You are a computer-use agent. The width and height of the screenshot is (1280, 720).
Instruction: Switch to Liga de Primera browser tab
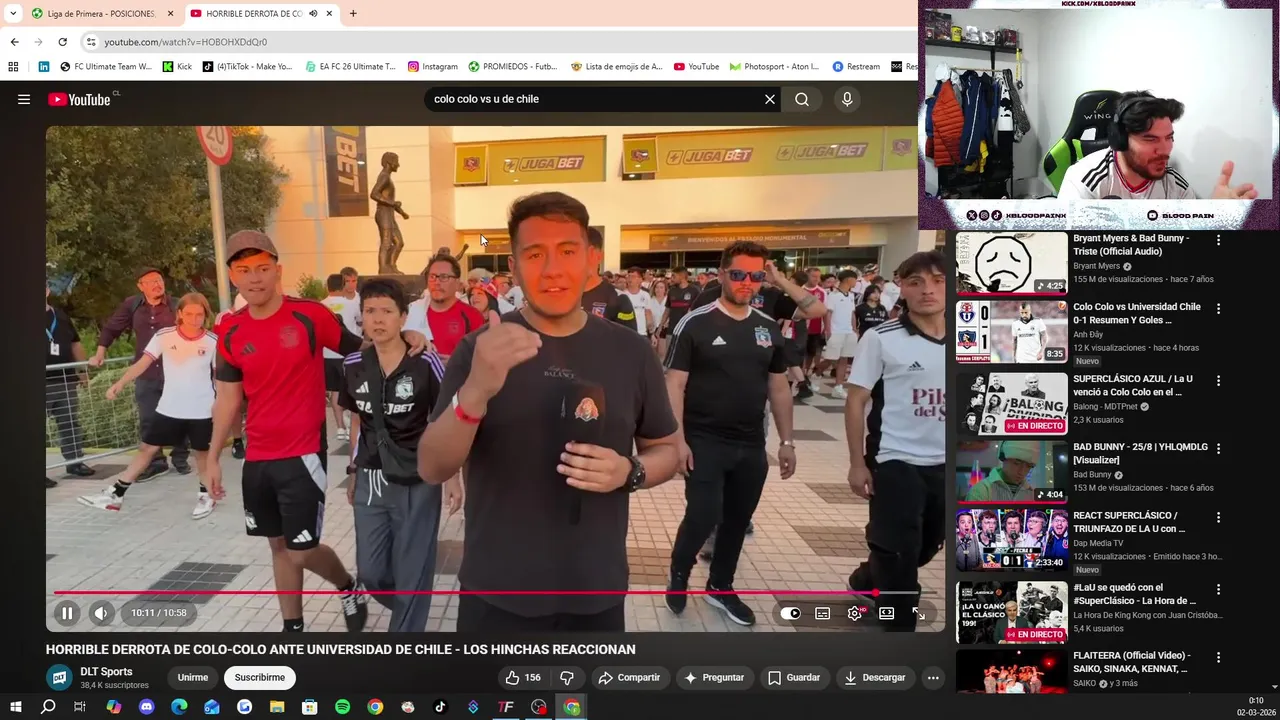click(x=102, y=14)
